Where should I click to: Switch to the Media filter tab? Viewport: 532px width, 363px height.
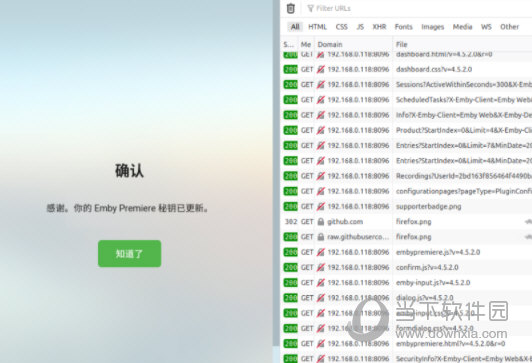pos(462,27)
